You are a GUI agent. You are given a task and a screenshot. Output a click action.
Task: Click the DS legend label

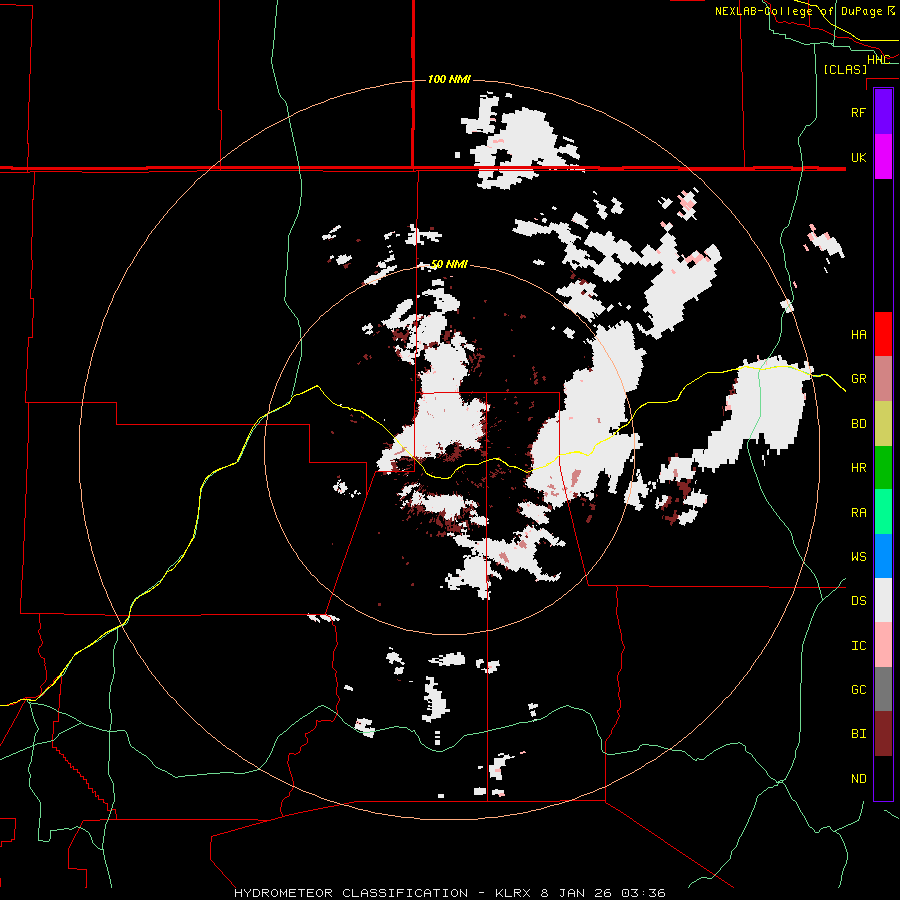coord(858,601)
